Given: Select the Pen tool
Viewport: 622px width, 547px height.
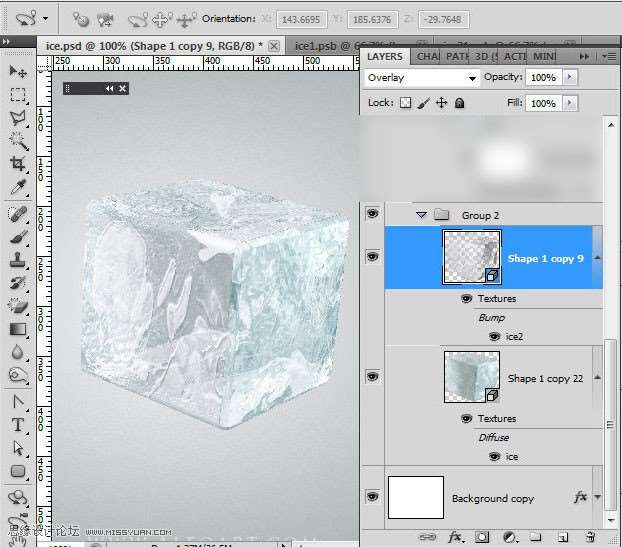Looking at the screenshot, I should click(x=17, y=401).
